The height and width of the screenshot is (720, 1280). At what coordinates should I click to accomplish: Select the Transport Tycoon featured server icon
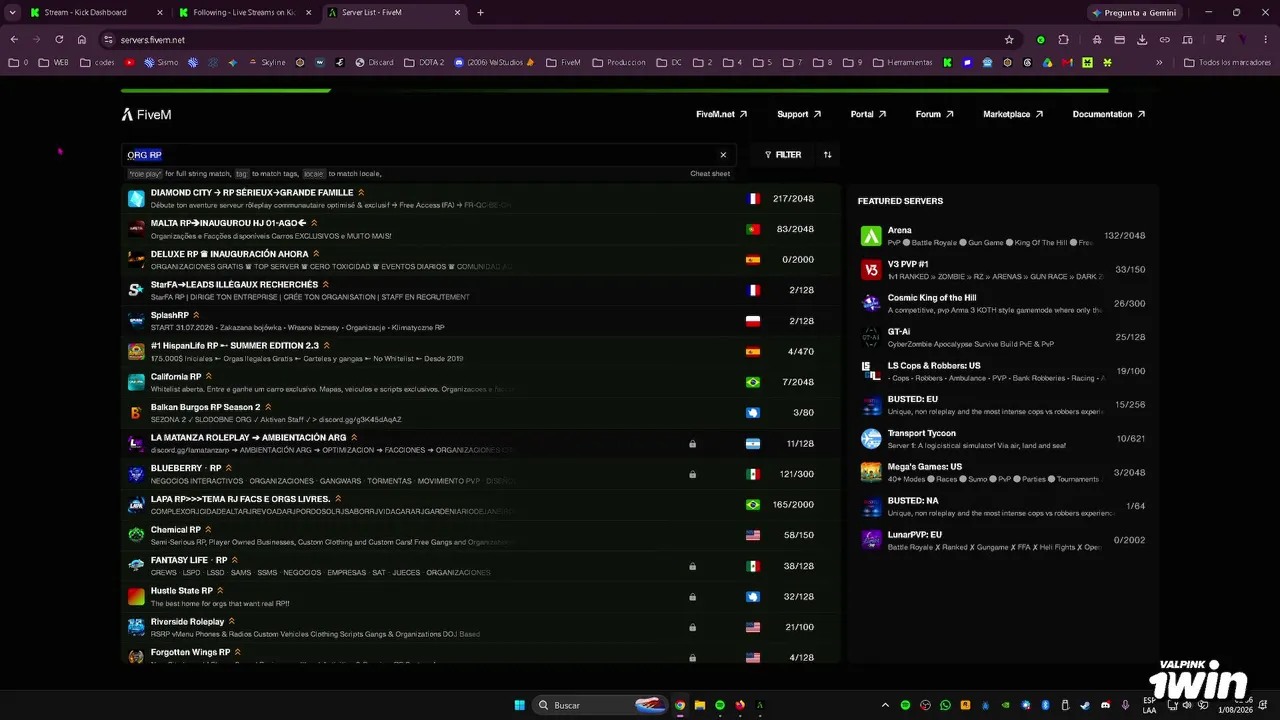pyautogui.click(x=871, y=439)
